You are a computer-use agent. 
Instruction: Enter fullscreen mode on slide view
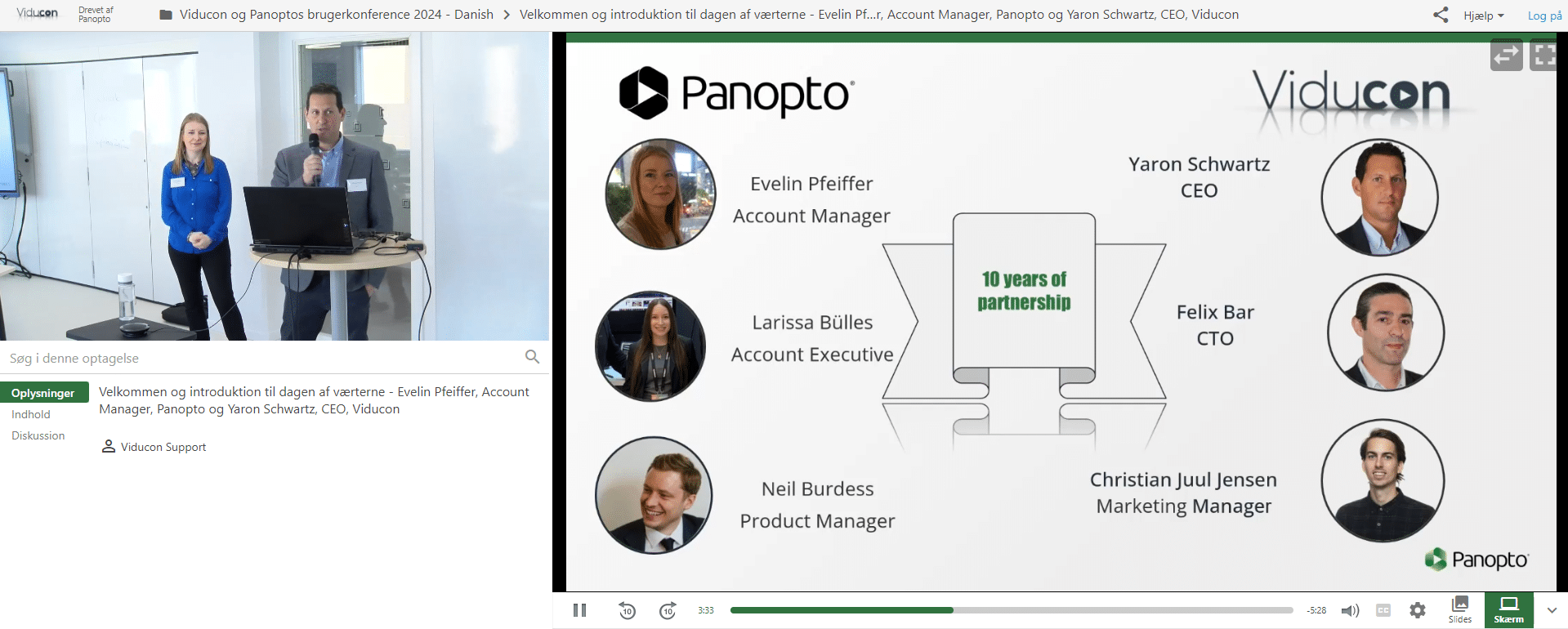(x=1544, y=55)
